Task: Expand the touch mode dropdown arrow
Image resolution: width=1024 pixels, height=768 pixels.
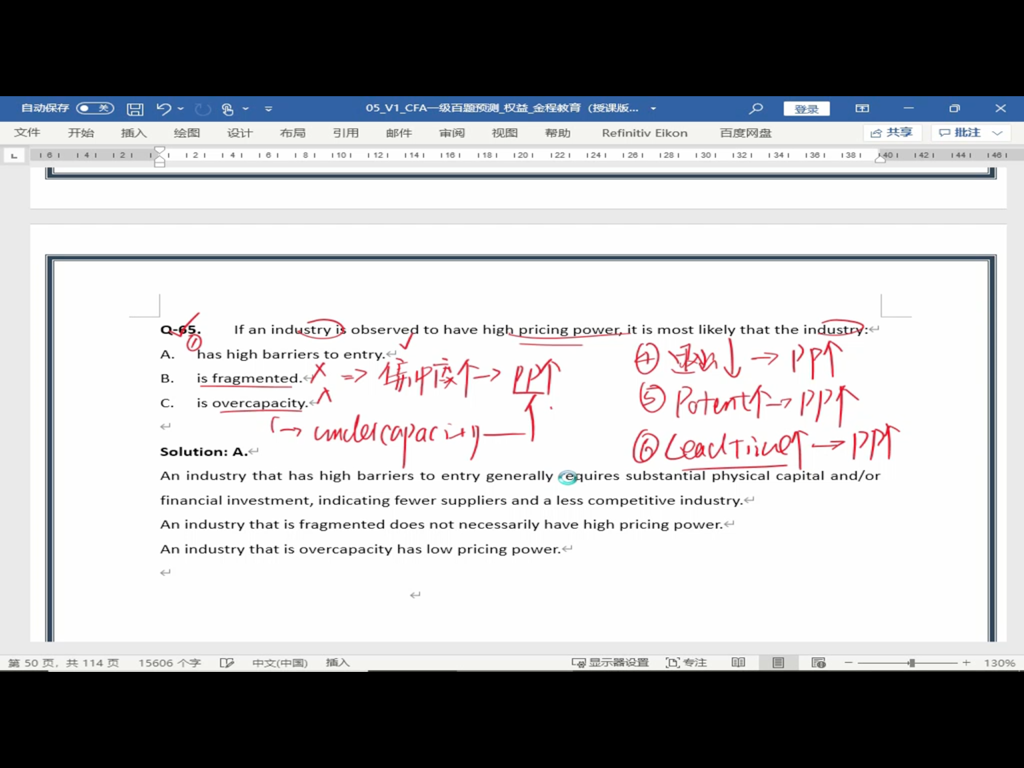Action: (x=246, y=109)
